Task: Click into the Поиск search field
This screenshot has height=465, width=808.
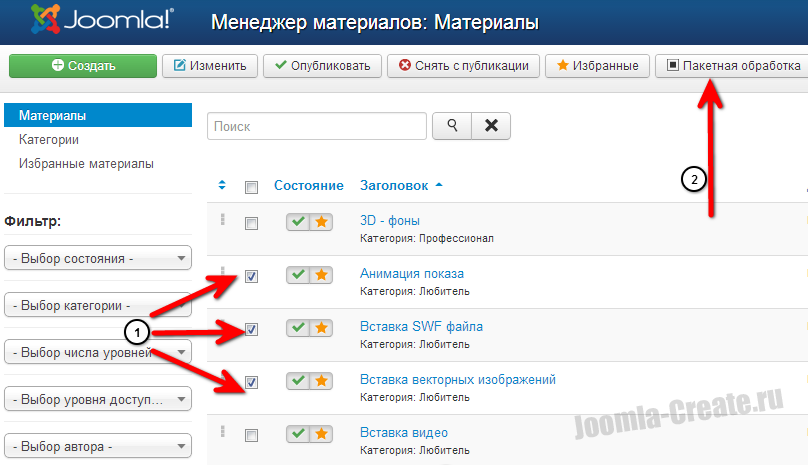Action: 317,127
